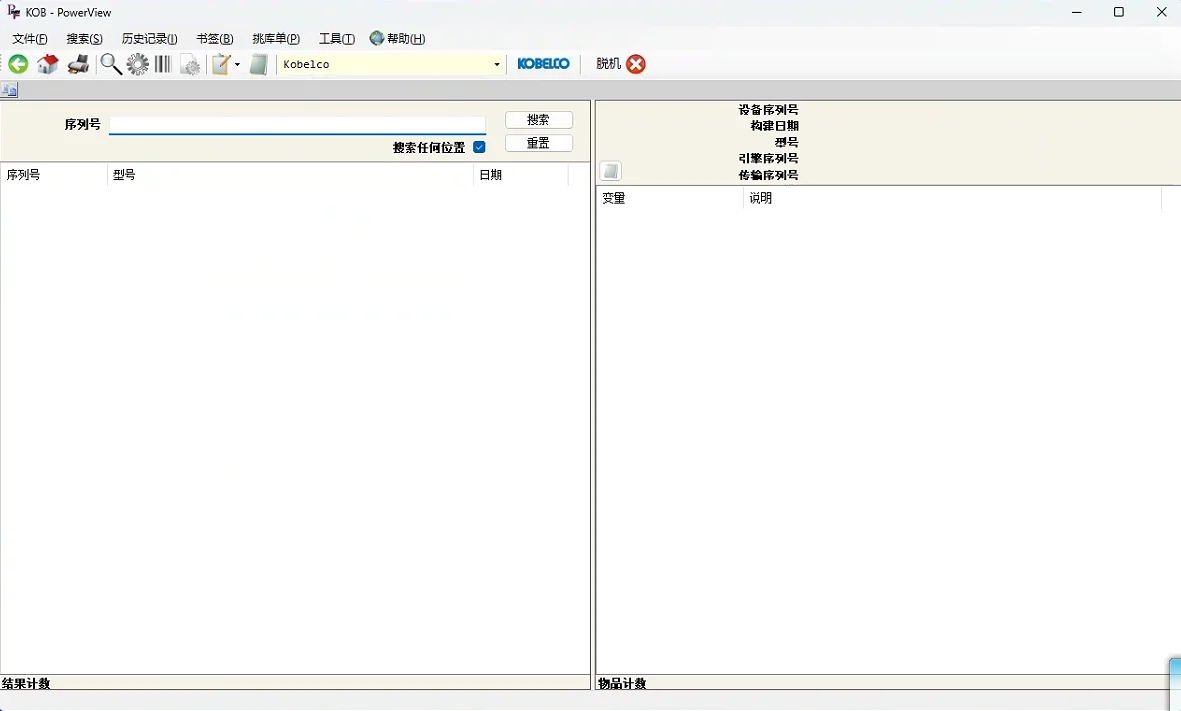Click the grey notebook picklist icon

[258, 64]
